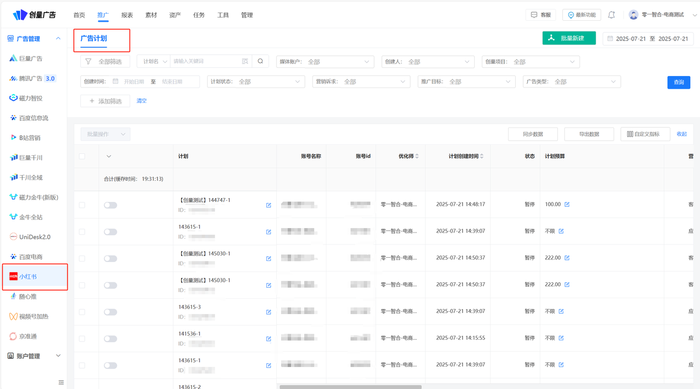Screen dimensions: 700x389
Task: Select 小红书 in the sidebar
Action: (35, 276)
